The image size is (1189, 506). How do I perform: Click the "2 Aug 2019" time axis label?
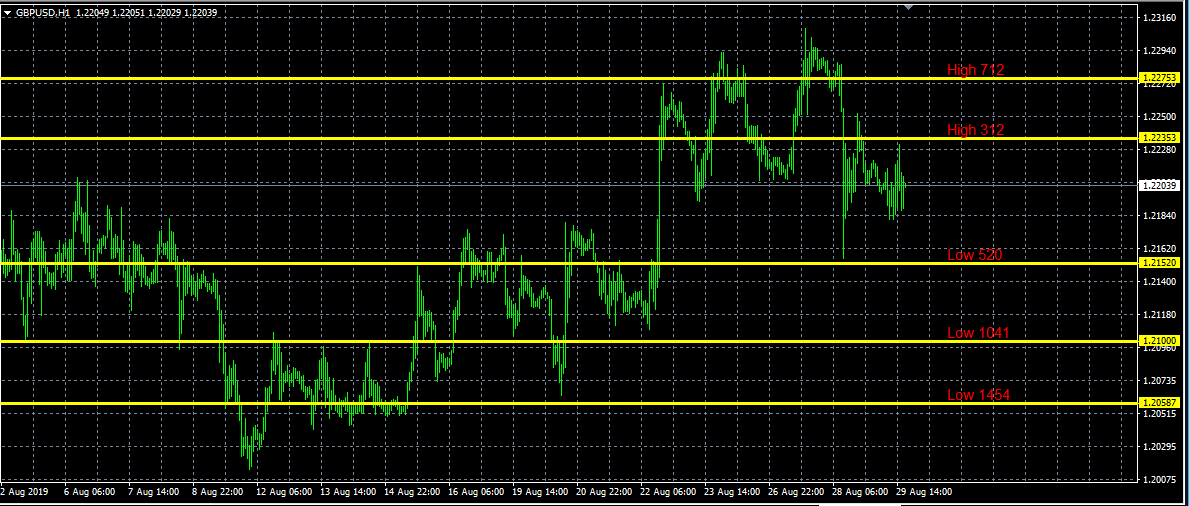click(24, 492)
